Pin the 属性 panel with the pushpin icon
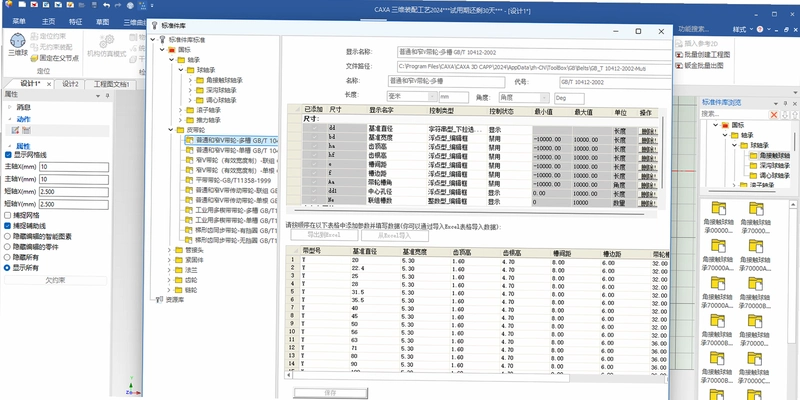 click(107, 95)
